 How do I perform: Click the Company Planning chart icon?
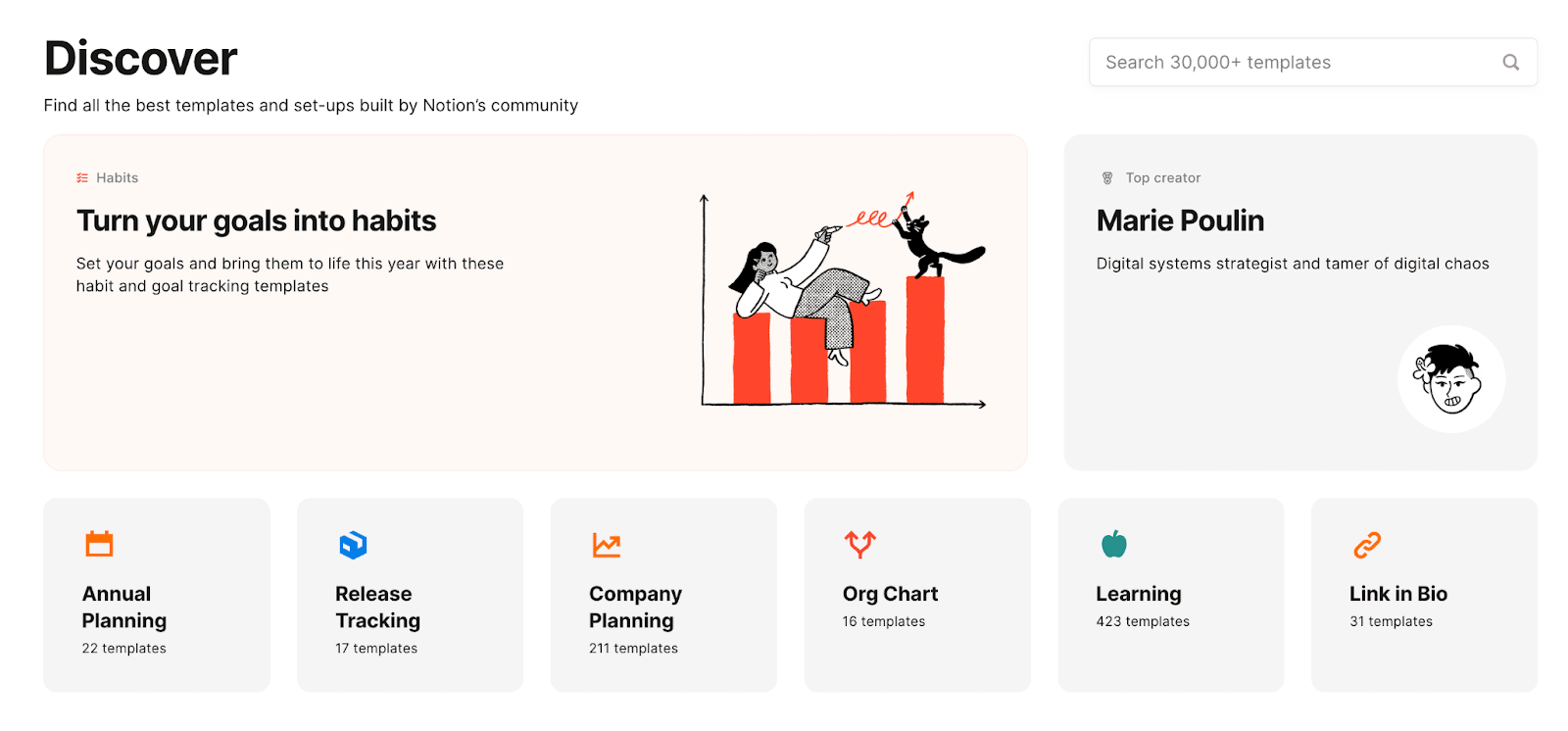pos(607,544)
